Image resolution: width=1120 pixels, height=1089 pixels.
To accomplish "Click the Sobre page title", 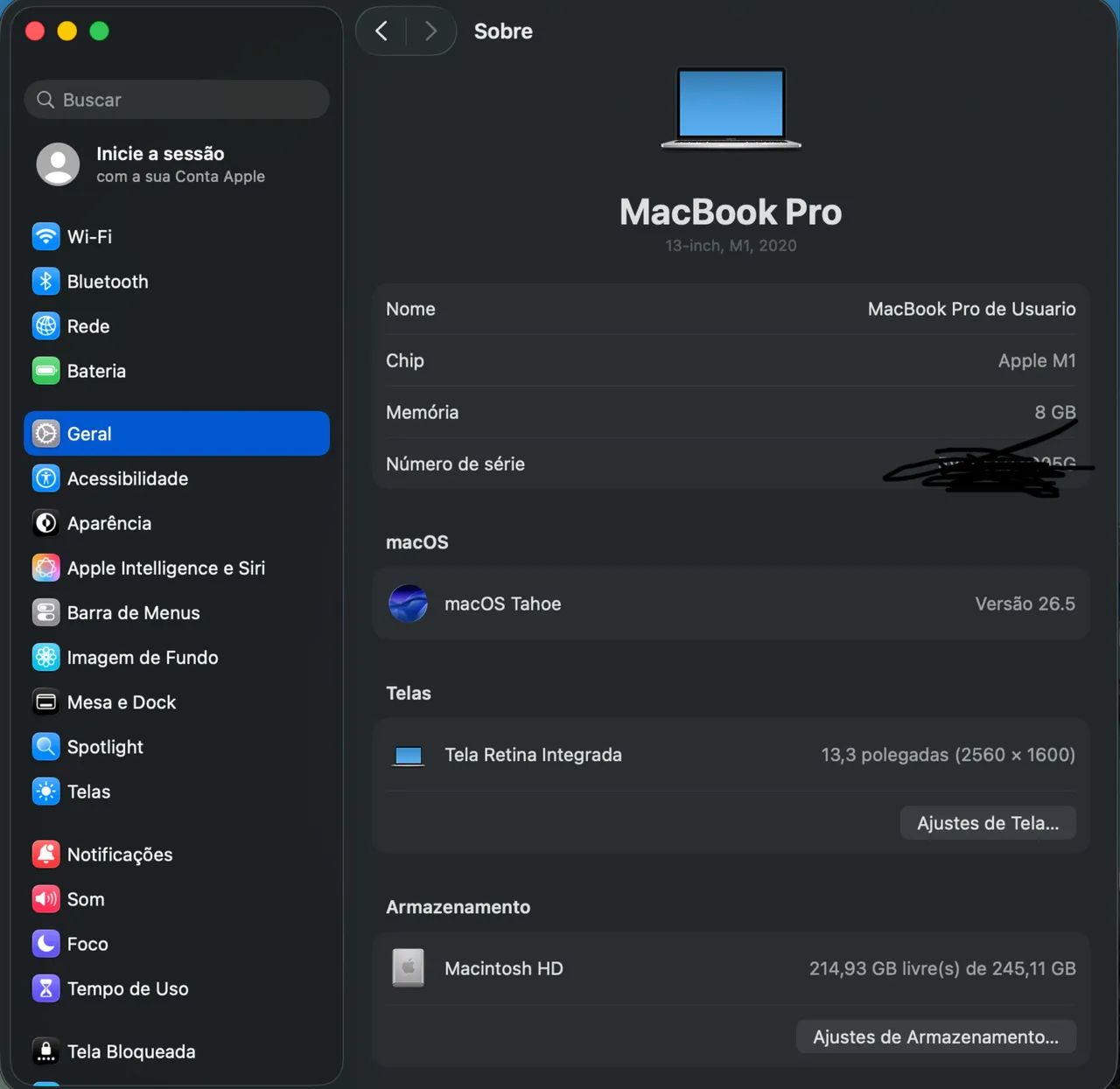I will point(503,31).
